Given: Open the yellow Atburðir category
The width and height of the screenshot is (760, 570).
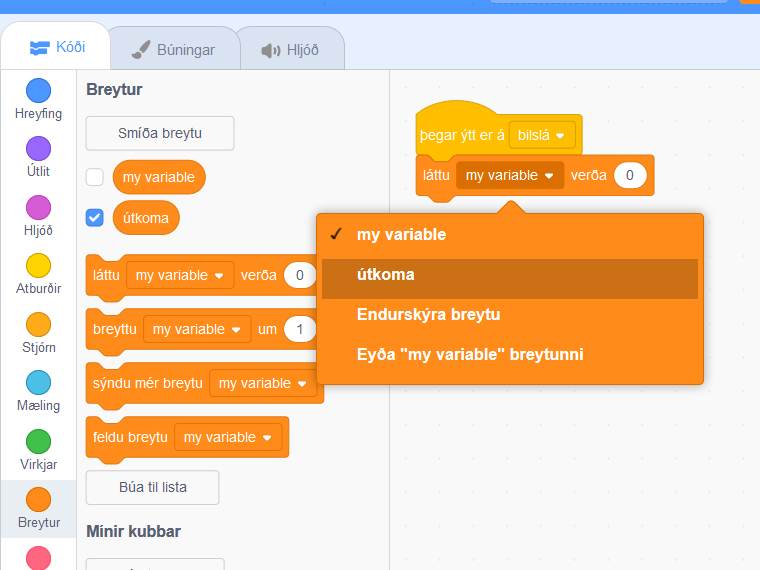Looking at the screenshot, I should pos(38,265).
